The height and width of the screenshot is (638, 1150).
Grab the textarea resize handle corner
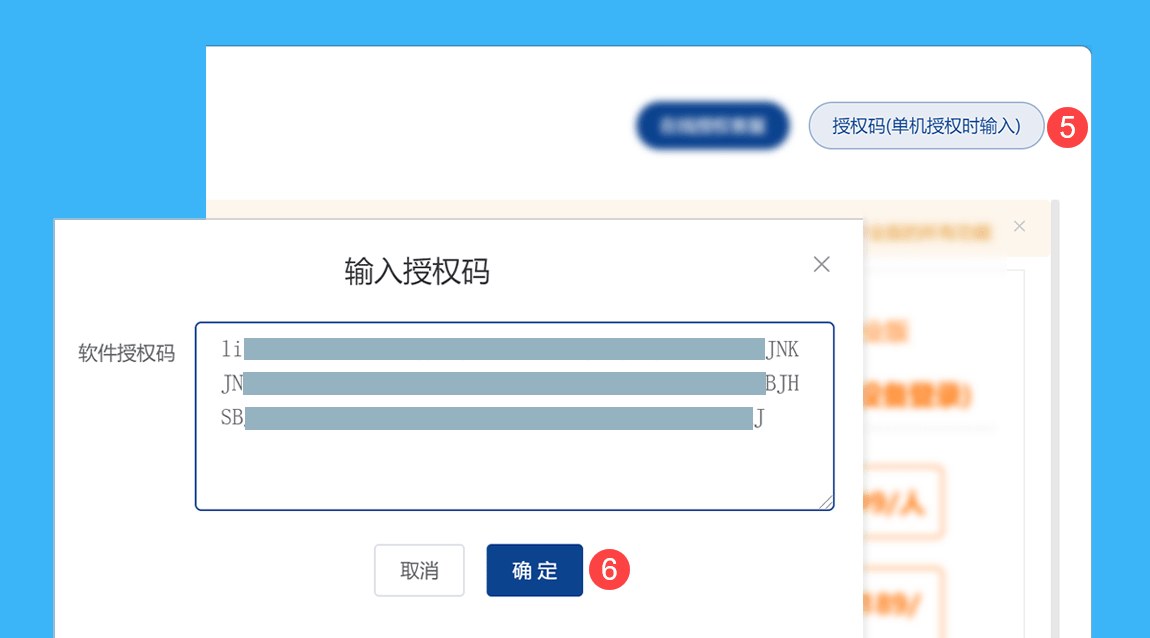point(827,503)
